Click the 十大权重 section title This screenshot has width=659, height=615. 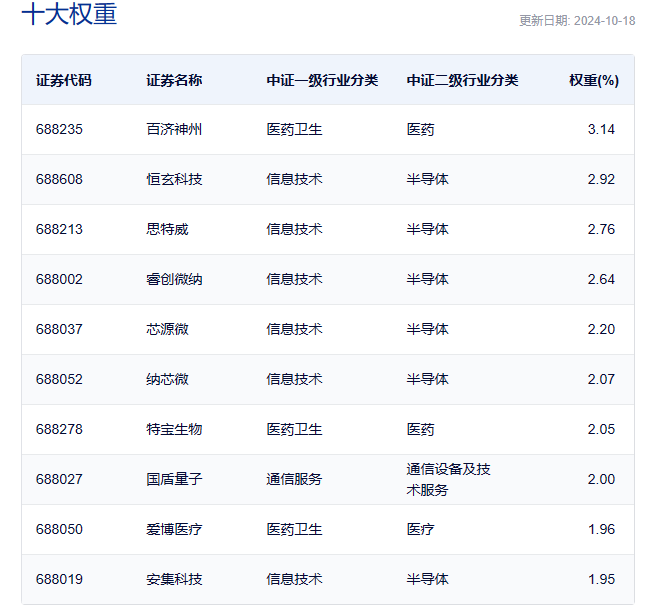(x=69, y=14)
